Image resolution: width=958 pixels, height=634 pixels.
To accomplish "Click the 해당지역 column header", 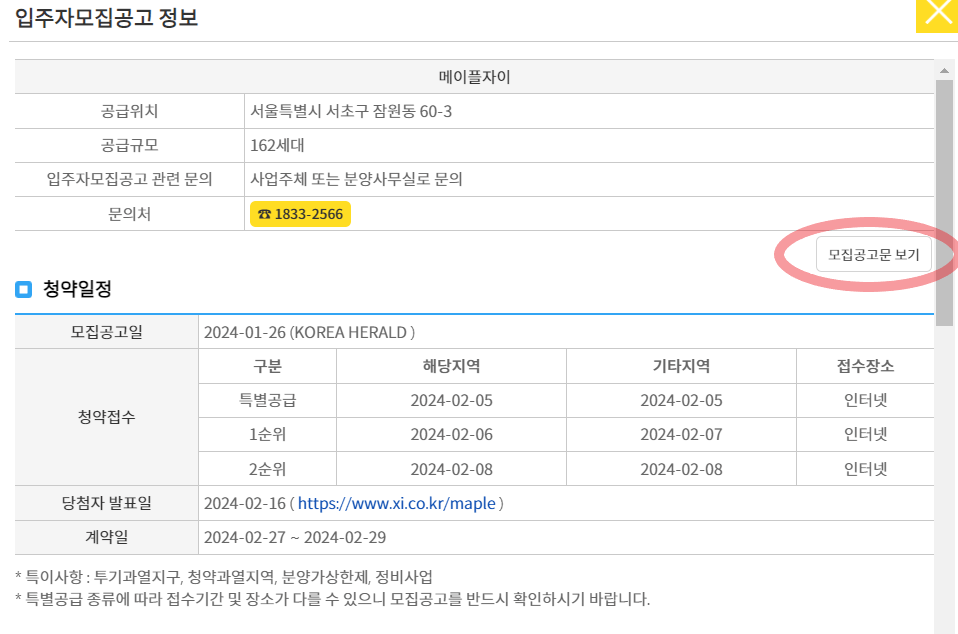I will coord(452,366).
